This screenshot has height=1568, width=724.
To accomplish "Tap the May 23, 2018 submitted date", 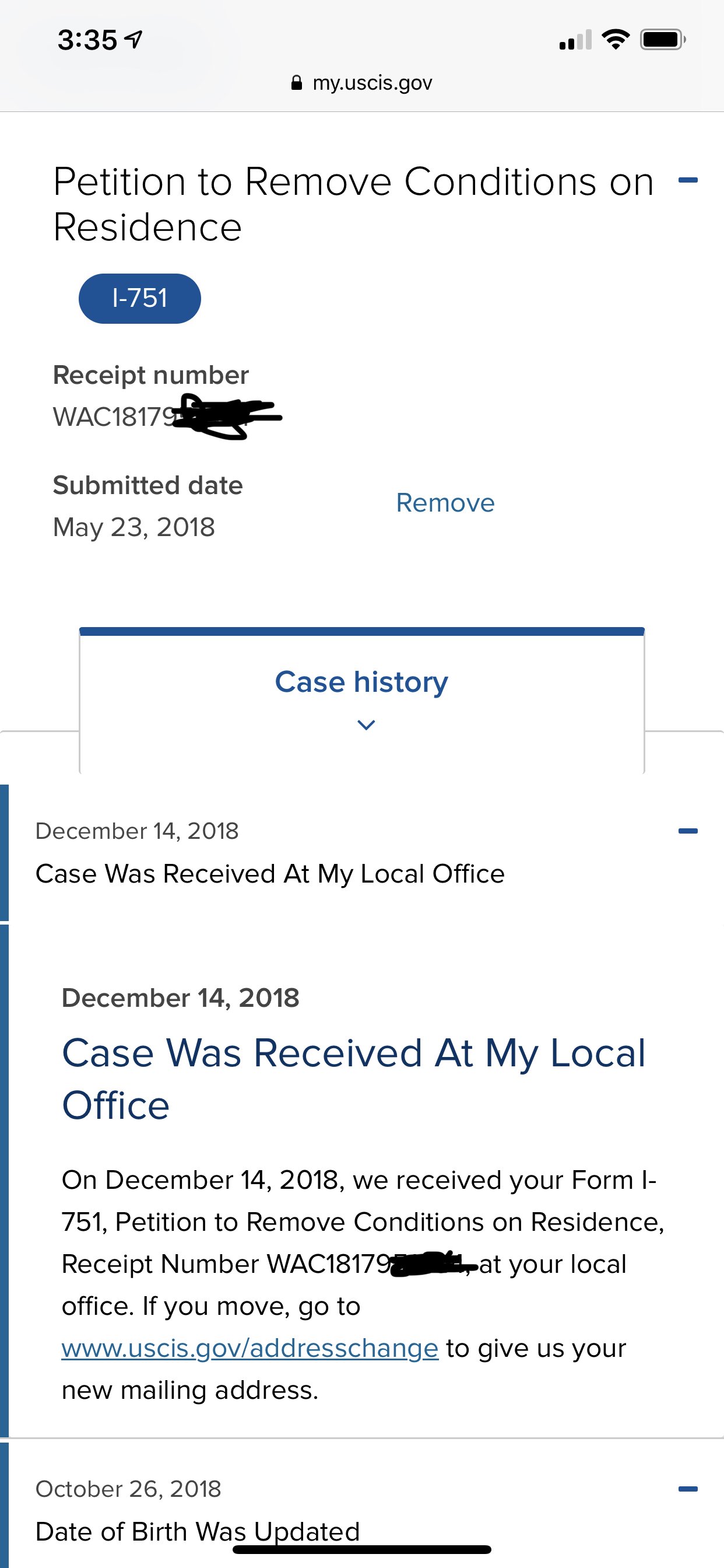I will click(134, 527).
